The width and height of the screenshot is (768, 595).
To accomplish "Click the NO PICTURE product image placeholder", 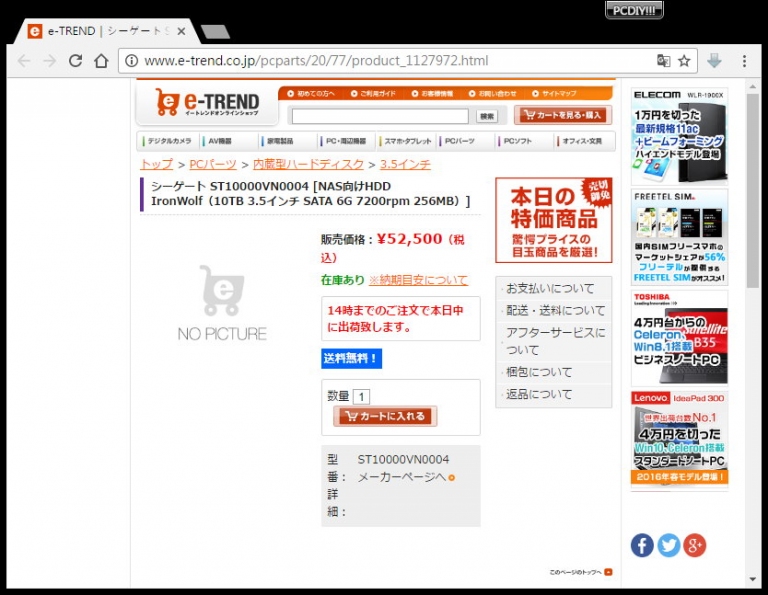I will pos(222,304).
